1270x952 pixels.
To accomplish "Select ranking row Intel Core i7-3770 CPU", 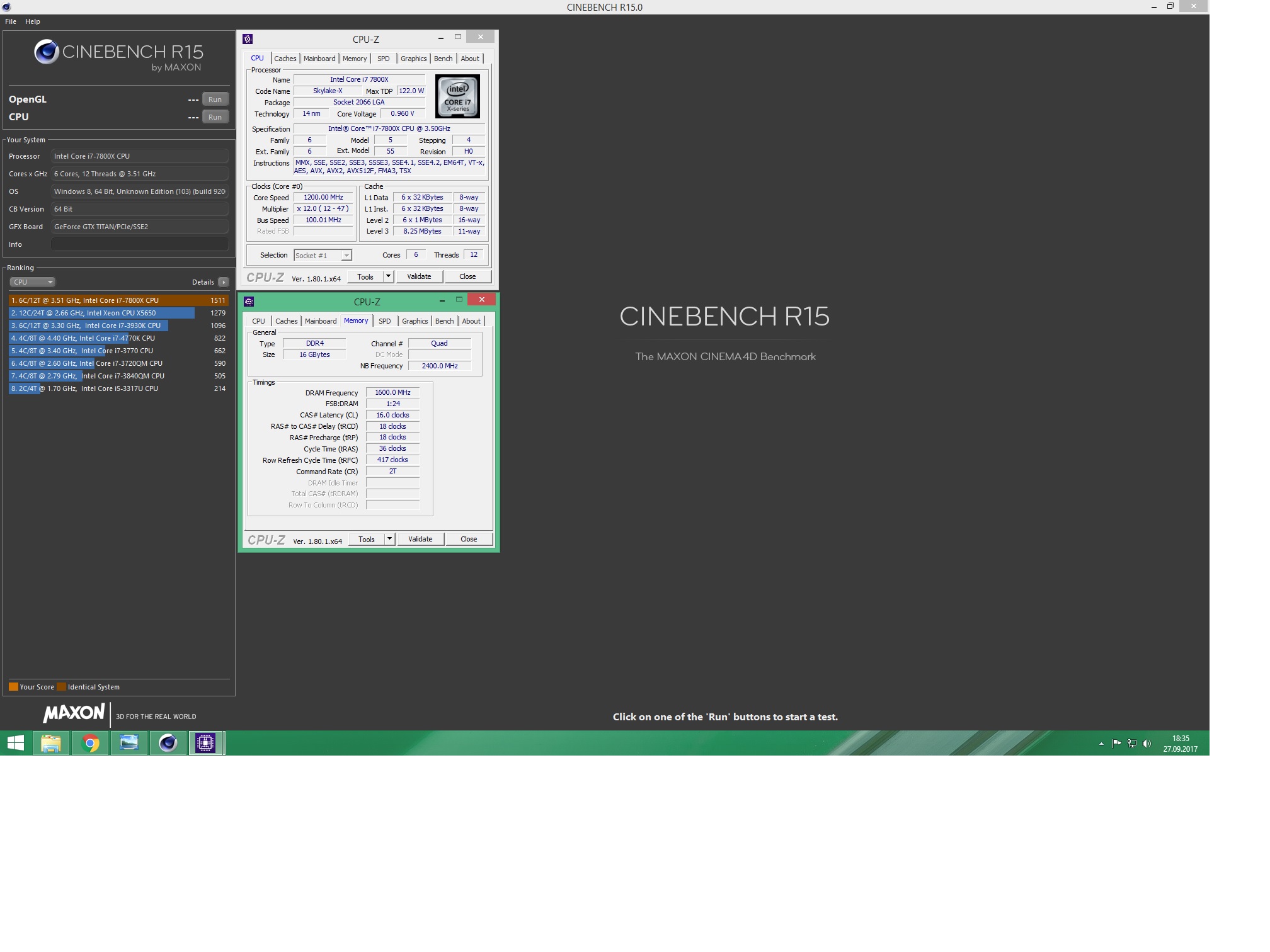I will tap(118, 351).
